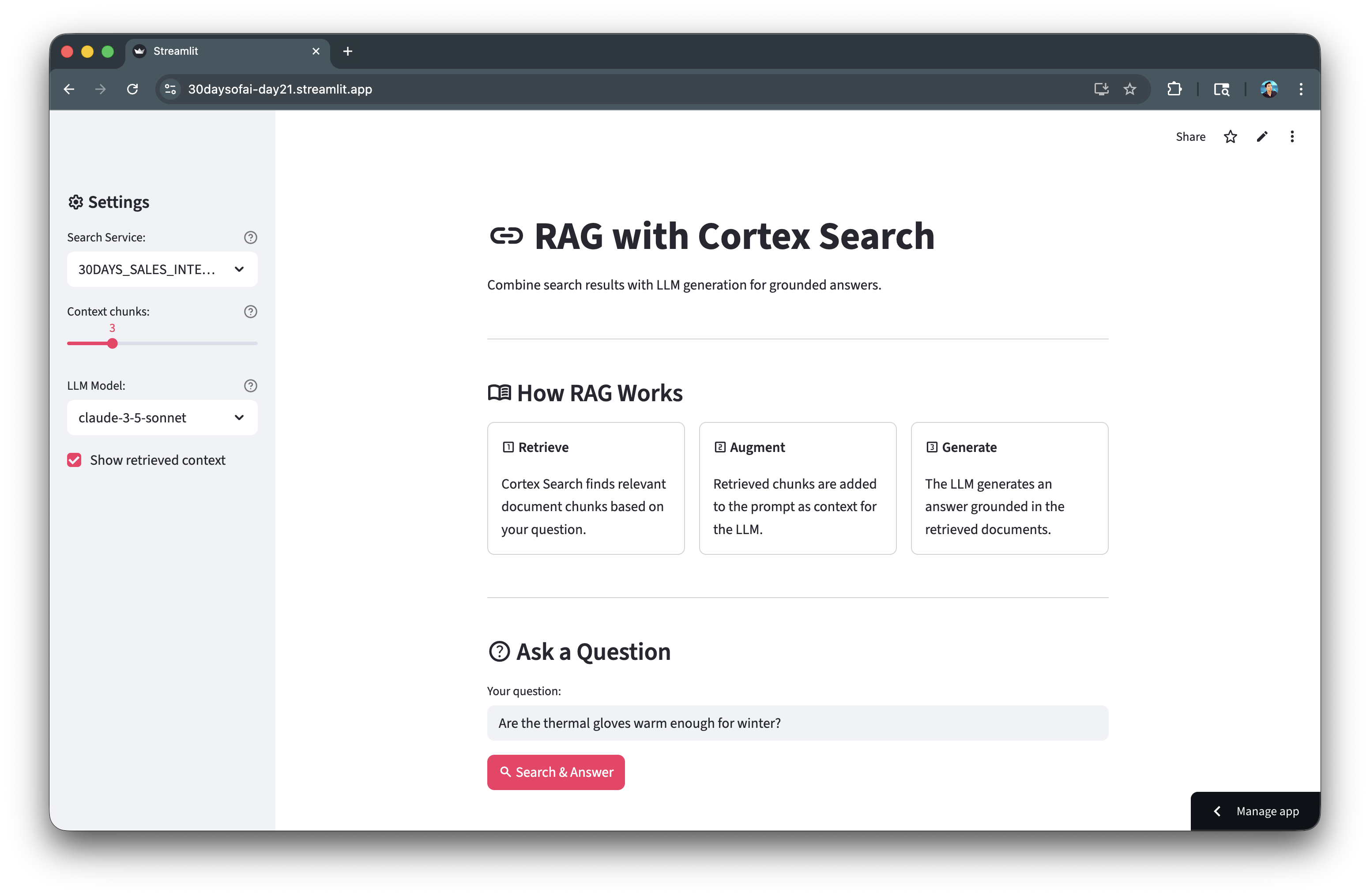Reload the page
The image size is (1370, 896).
tap(132, 89)
